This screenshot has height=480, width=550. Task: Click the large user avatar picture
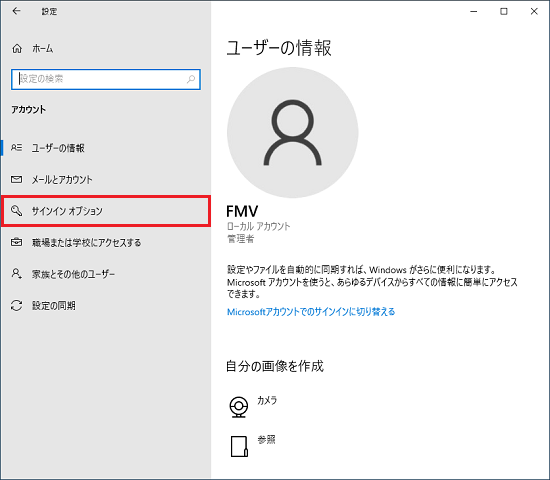click(293, 133)
